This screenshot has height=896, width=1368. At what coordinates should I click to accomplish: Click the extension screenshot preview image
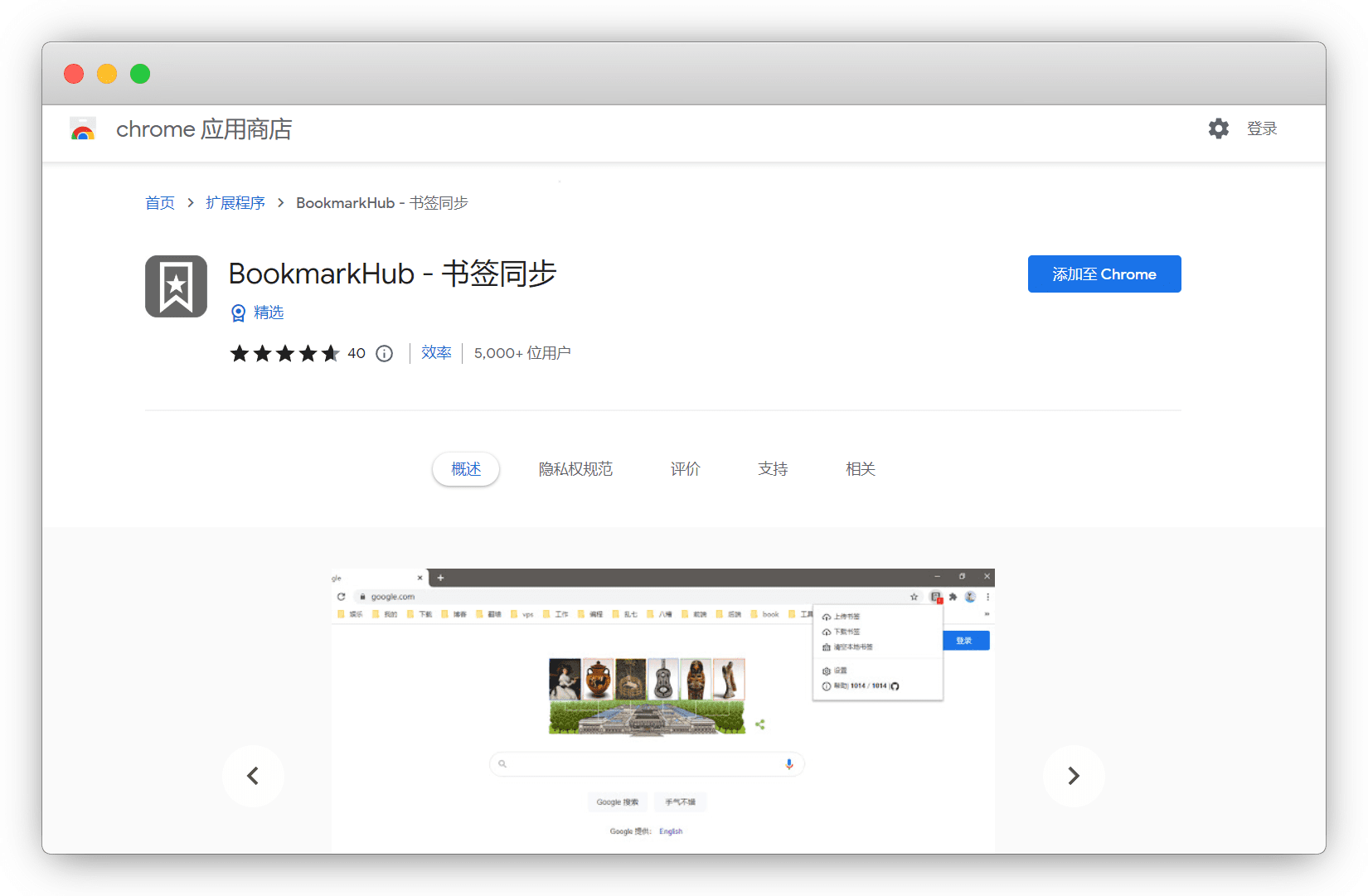[662, 710]
